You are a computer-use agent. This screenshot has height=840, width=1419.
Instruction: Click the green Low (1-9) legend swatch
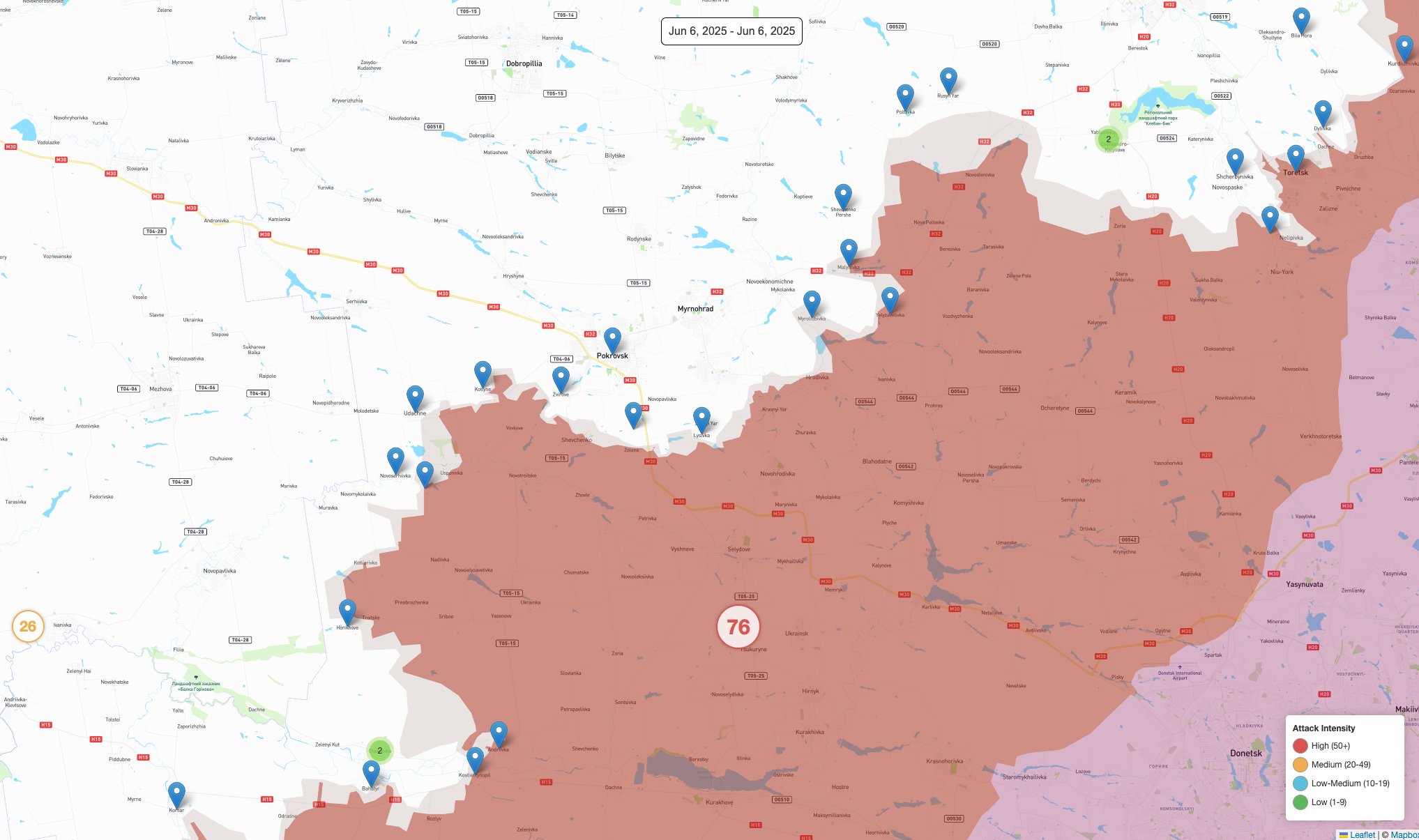tap(1300, 802)
